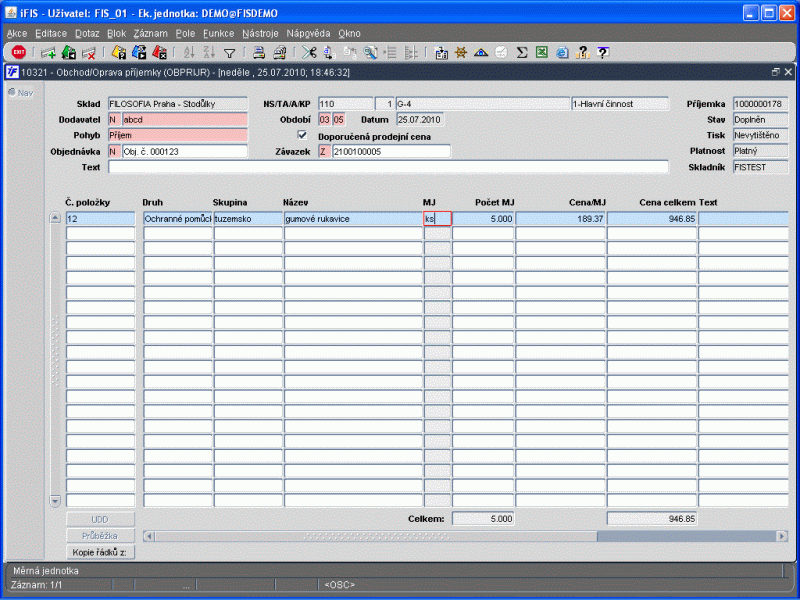Click the delete record icon with red X

coord(89,52)
